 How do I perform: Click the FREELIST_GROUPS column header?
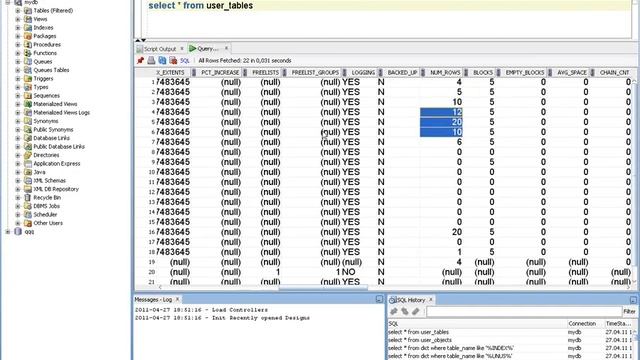click(315, 73)
